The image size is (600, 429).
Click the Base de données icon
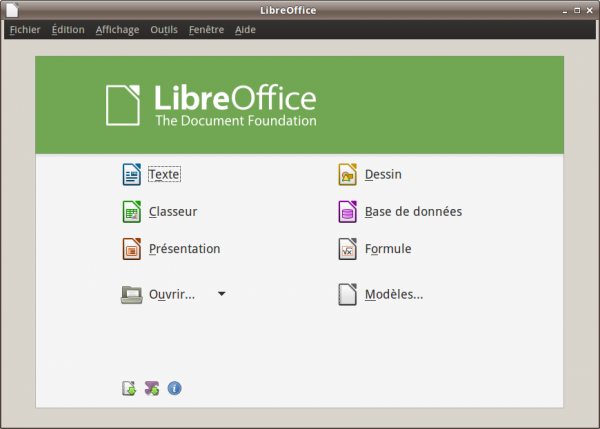pyautogui.click(x=347, y=212)
